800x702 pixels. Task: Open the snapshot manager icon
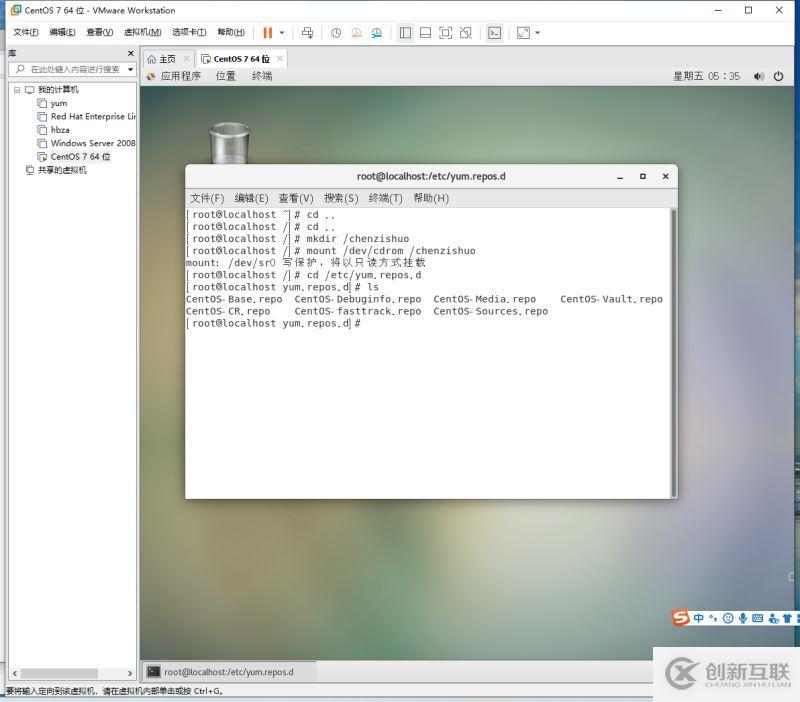click(x=377, y=33)
